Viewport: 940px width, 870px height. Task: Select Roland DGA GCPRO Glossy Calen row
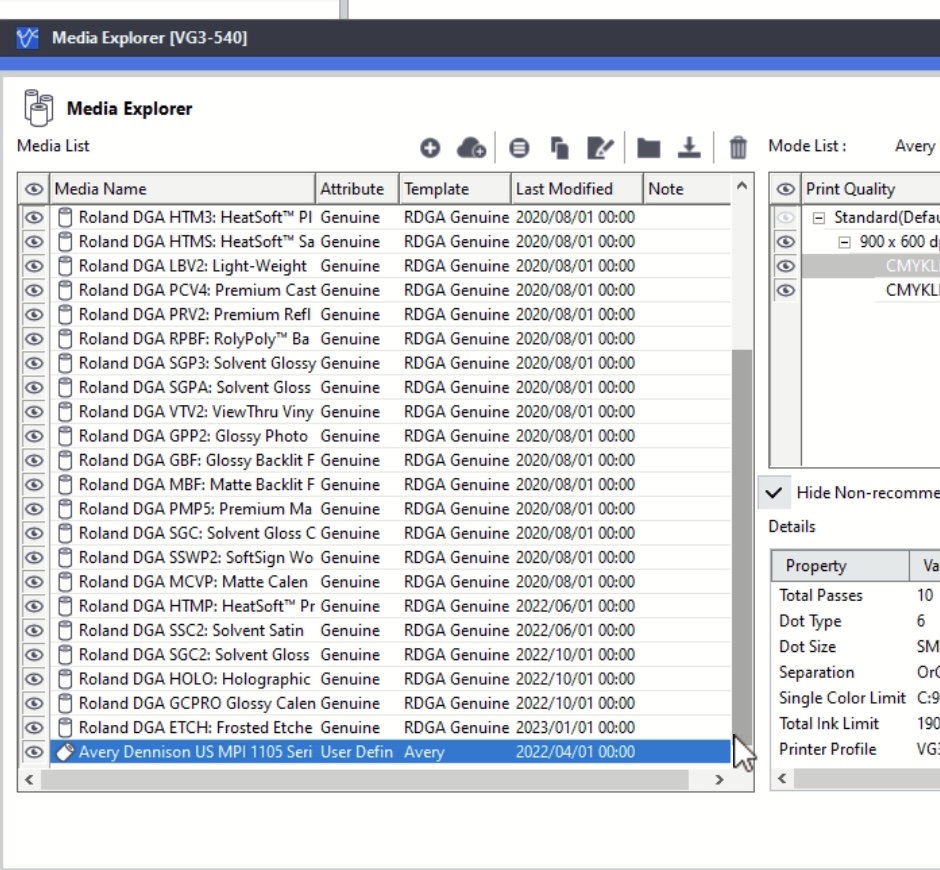390,703
